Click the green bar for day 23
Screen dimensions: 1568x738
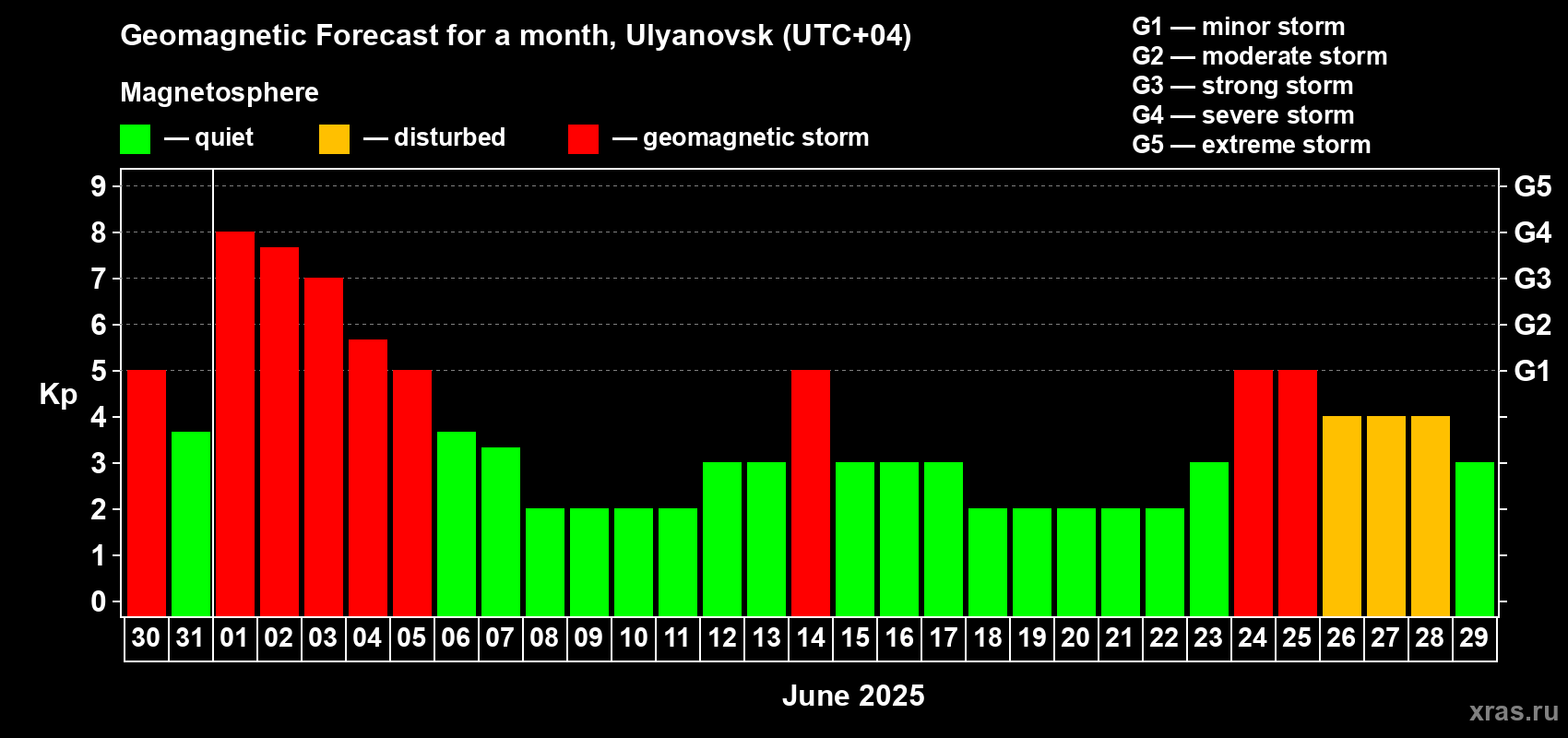pyautogui.click(x=1209, y=540)
